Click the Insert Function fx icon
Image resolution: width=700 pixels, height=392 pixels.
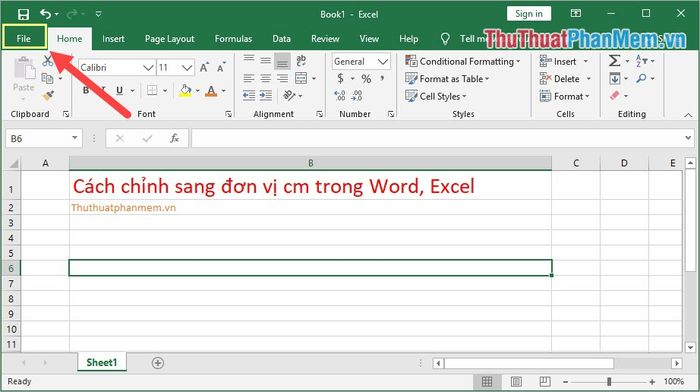point(175,138)
